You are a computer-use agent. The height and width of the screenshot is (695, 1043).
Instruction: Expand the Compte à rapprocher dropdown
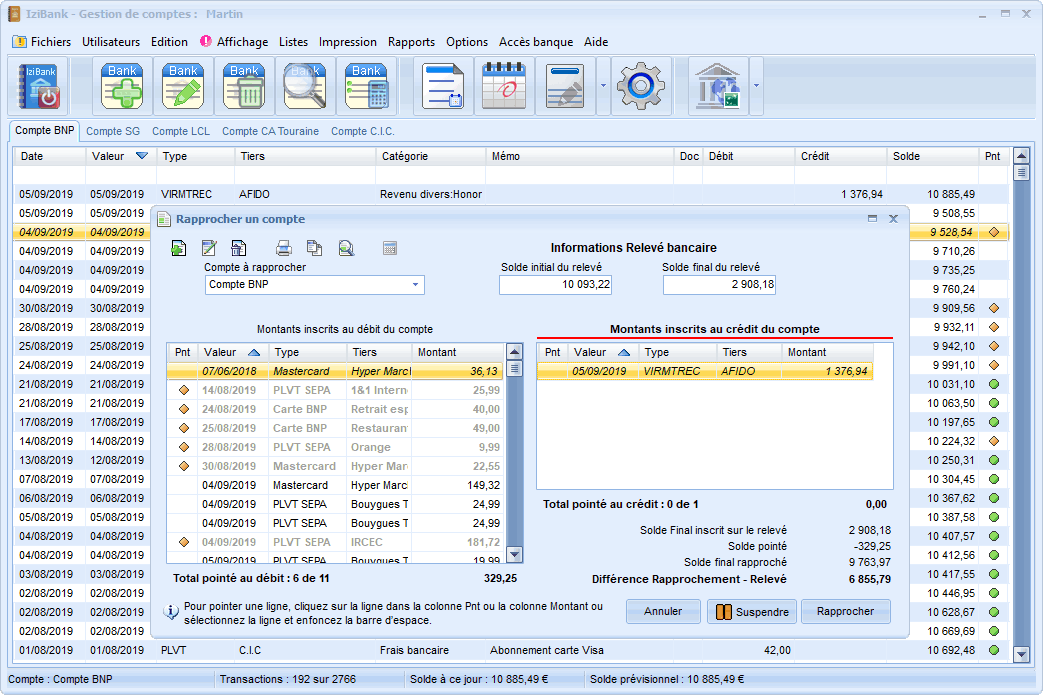(415, 285)
